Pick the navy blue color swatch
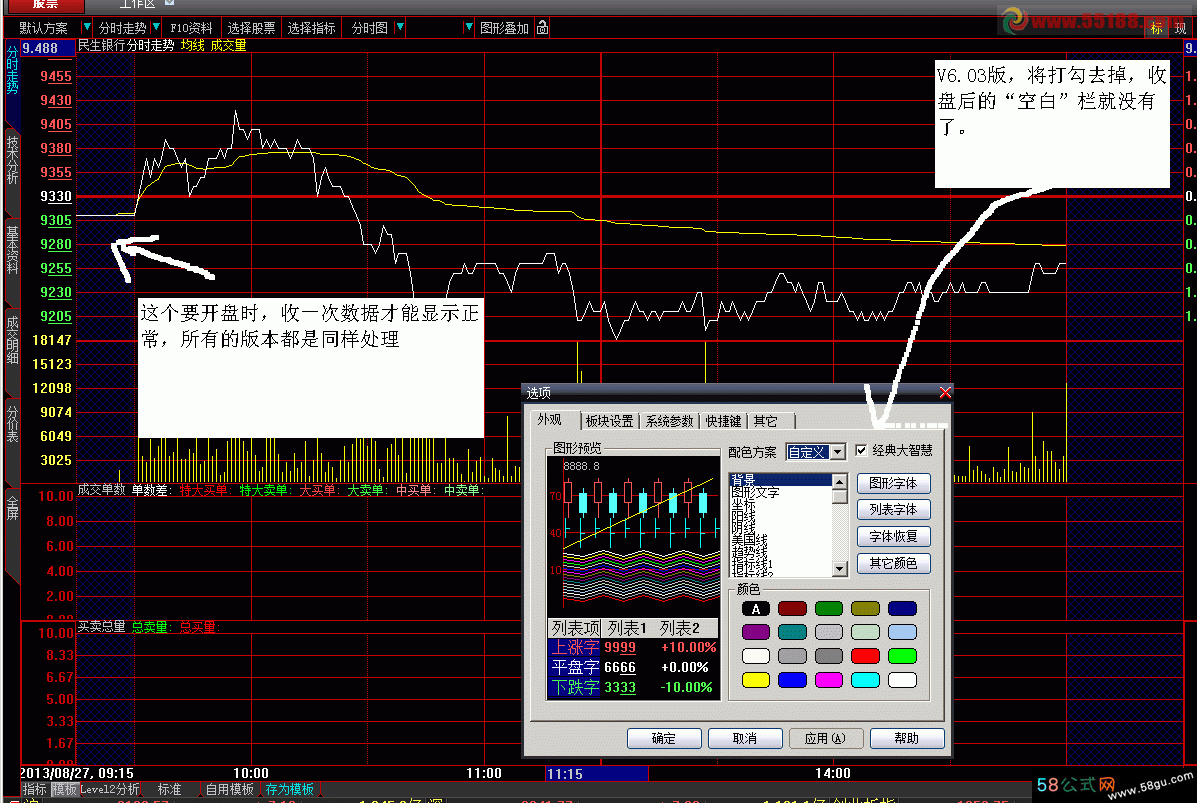Viewport: 1197px width, 803px height. tap(902, 608)
